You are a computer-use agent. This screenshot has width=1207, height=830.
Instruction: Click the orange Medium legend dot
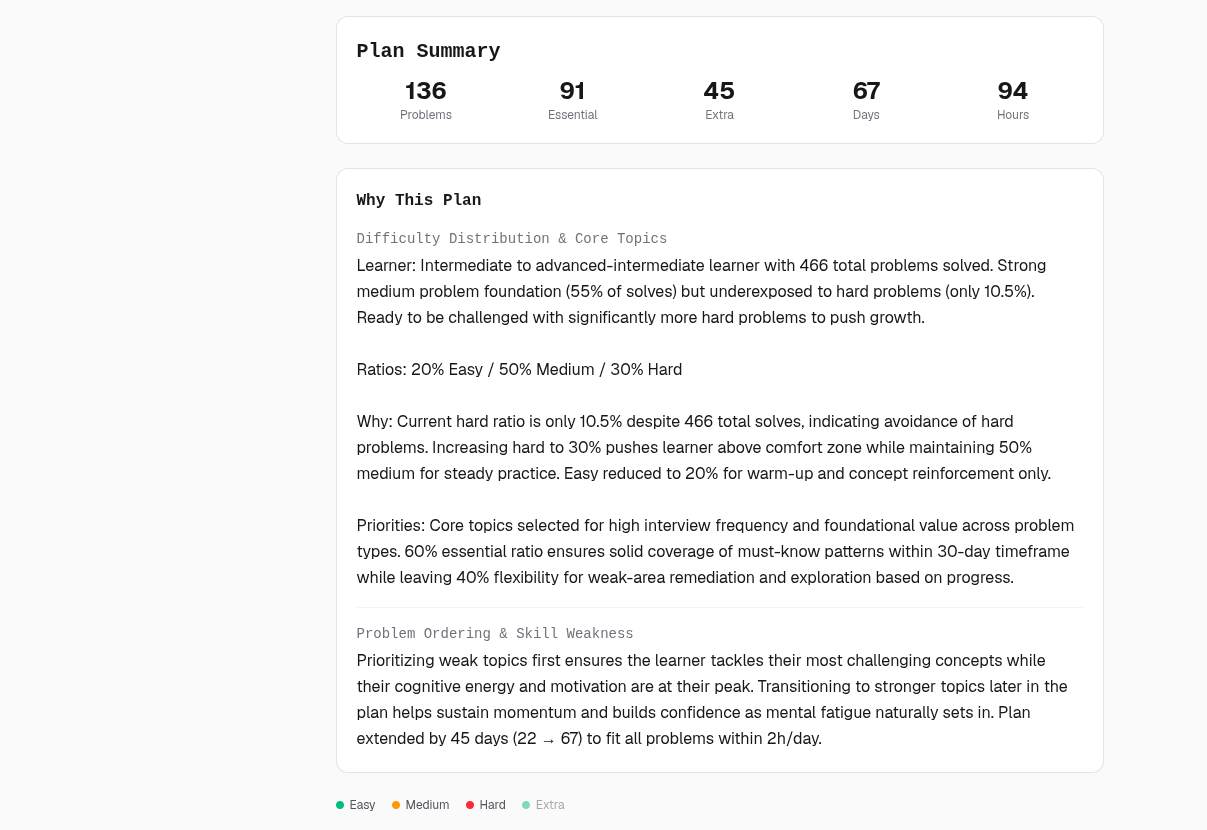point(396,805)
